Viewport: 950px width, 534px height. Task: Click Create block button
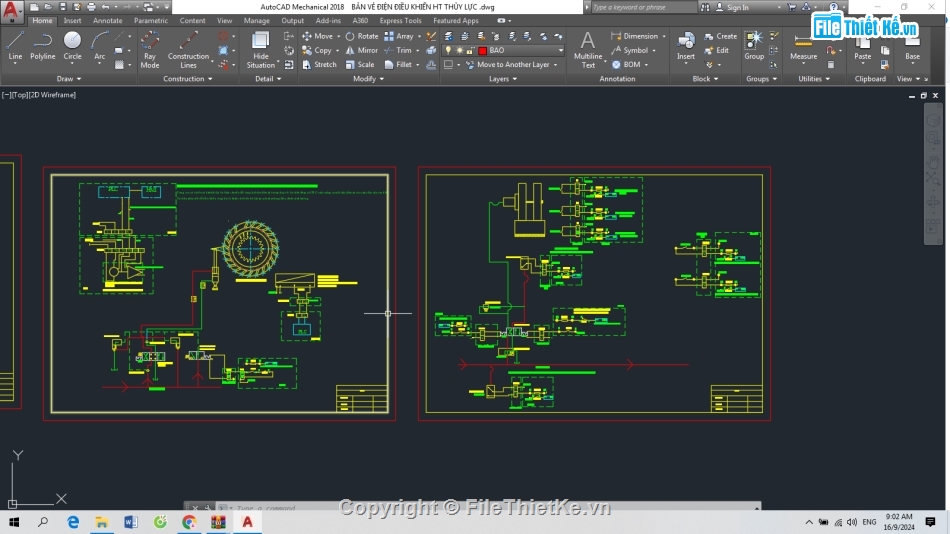point(720,36)
